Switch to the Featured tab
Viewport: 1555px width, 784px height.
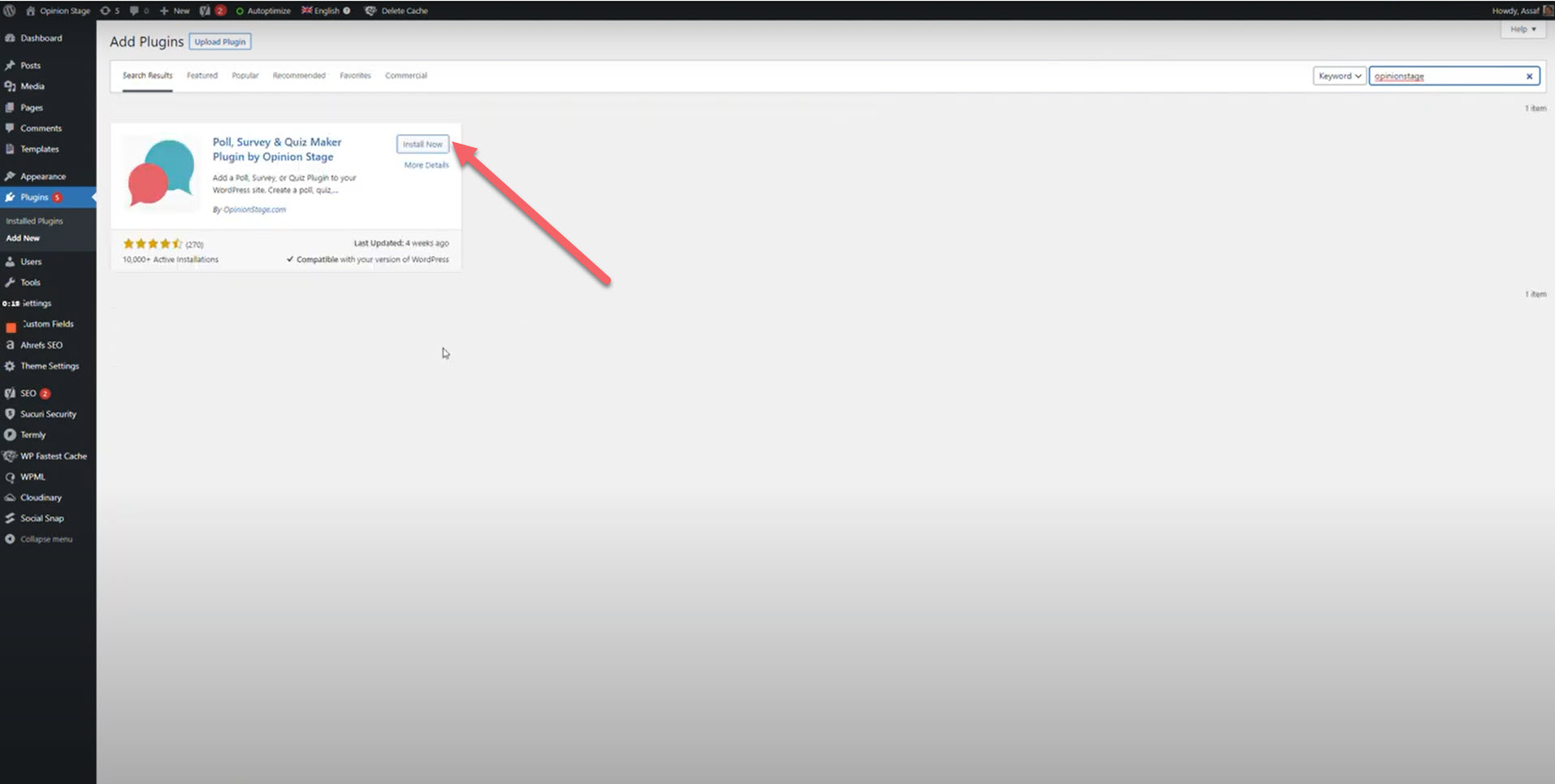click(202, 76)
